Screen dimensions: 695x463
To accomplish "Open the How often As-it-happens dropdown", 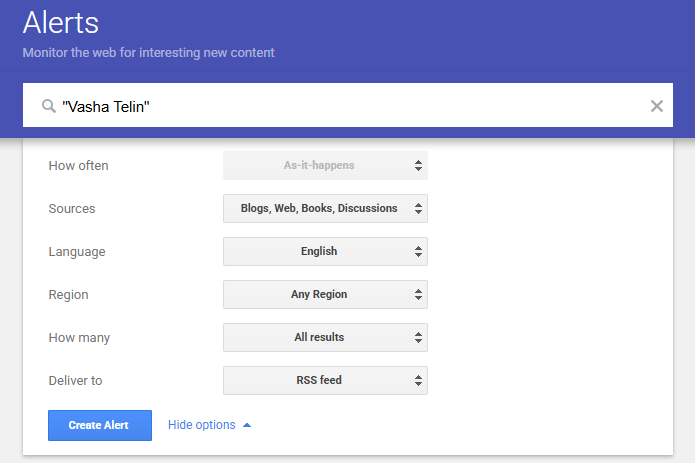I will 325,166.
